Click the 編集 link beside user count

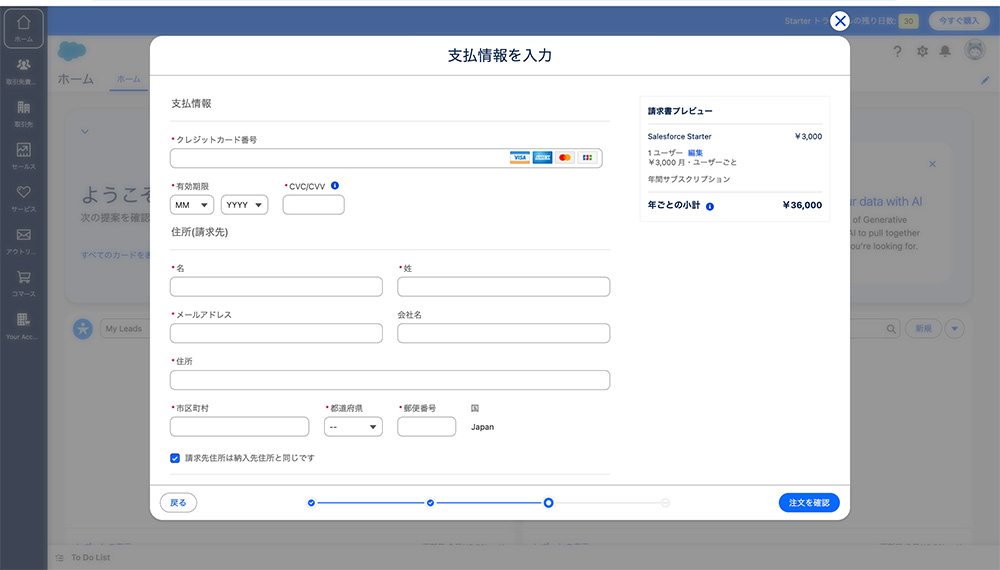[x=695, y=153]
